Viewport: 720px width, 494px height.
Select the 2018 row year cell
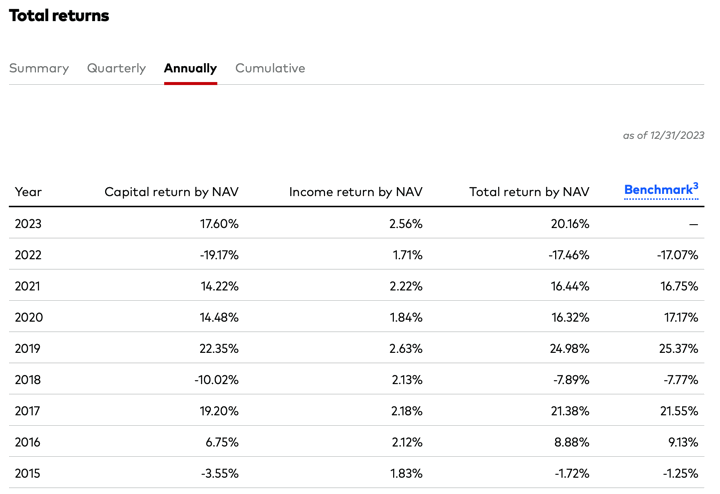29,380
